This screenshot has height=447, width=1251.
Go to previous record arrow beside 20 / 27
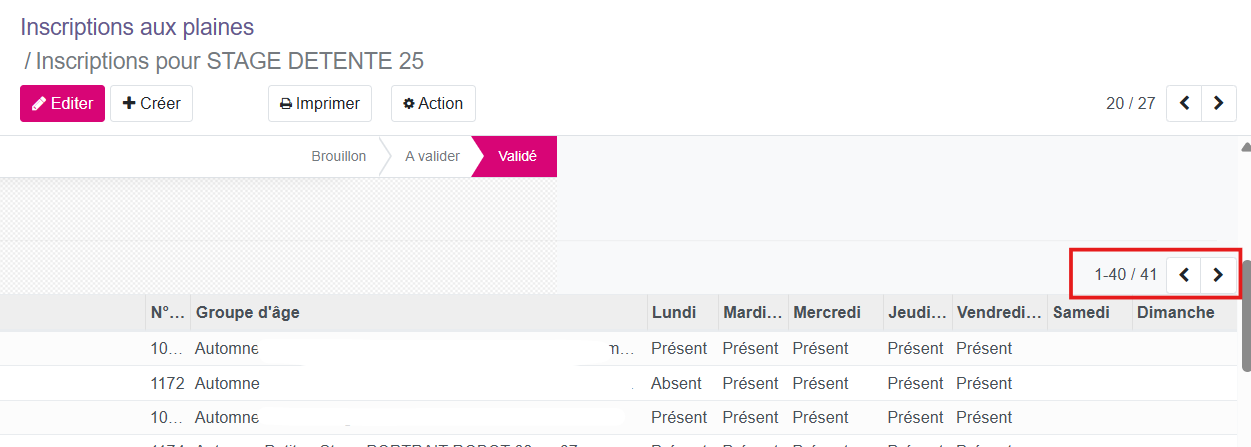[x=1184, y=103]
